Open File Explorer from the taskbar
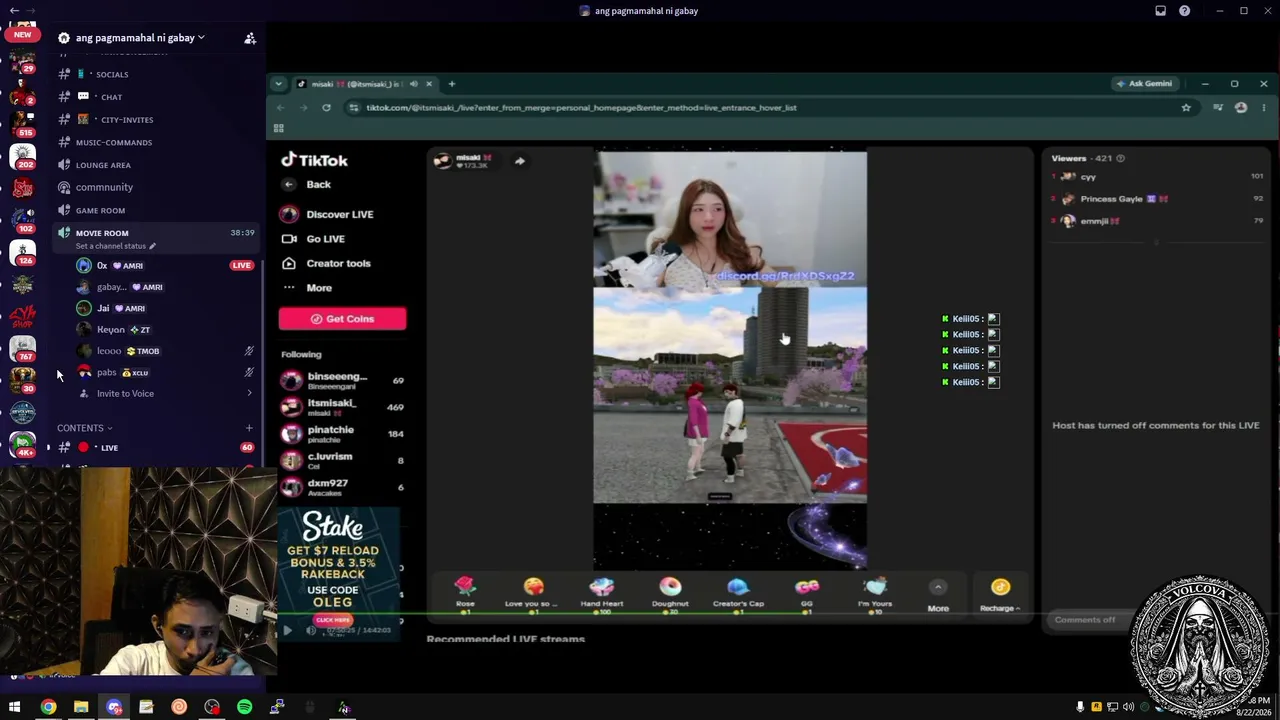This screenshot has height=720, width=1280. click(81, 707)
